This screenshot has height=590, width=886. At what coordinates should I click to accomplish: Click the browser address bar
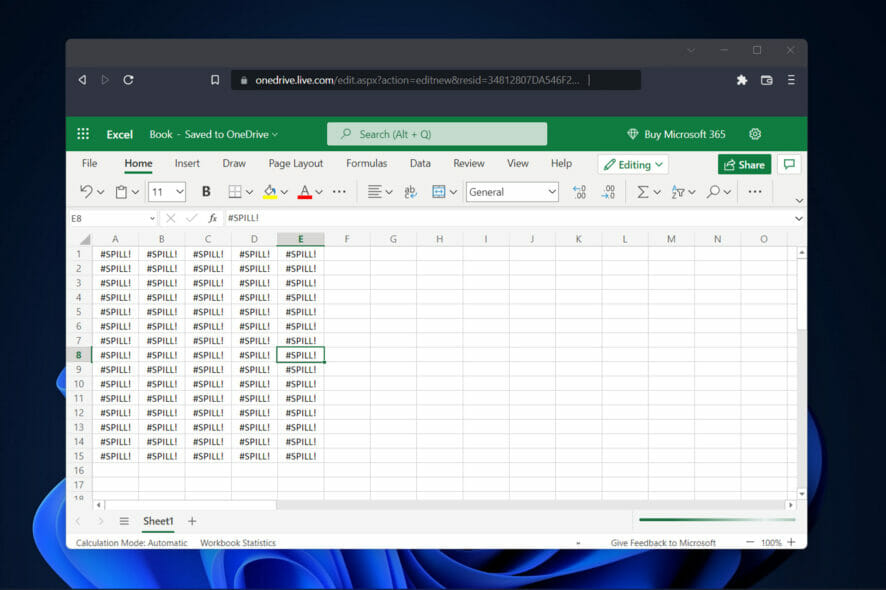point(436,80)
